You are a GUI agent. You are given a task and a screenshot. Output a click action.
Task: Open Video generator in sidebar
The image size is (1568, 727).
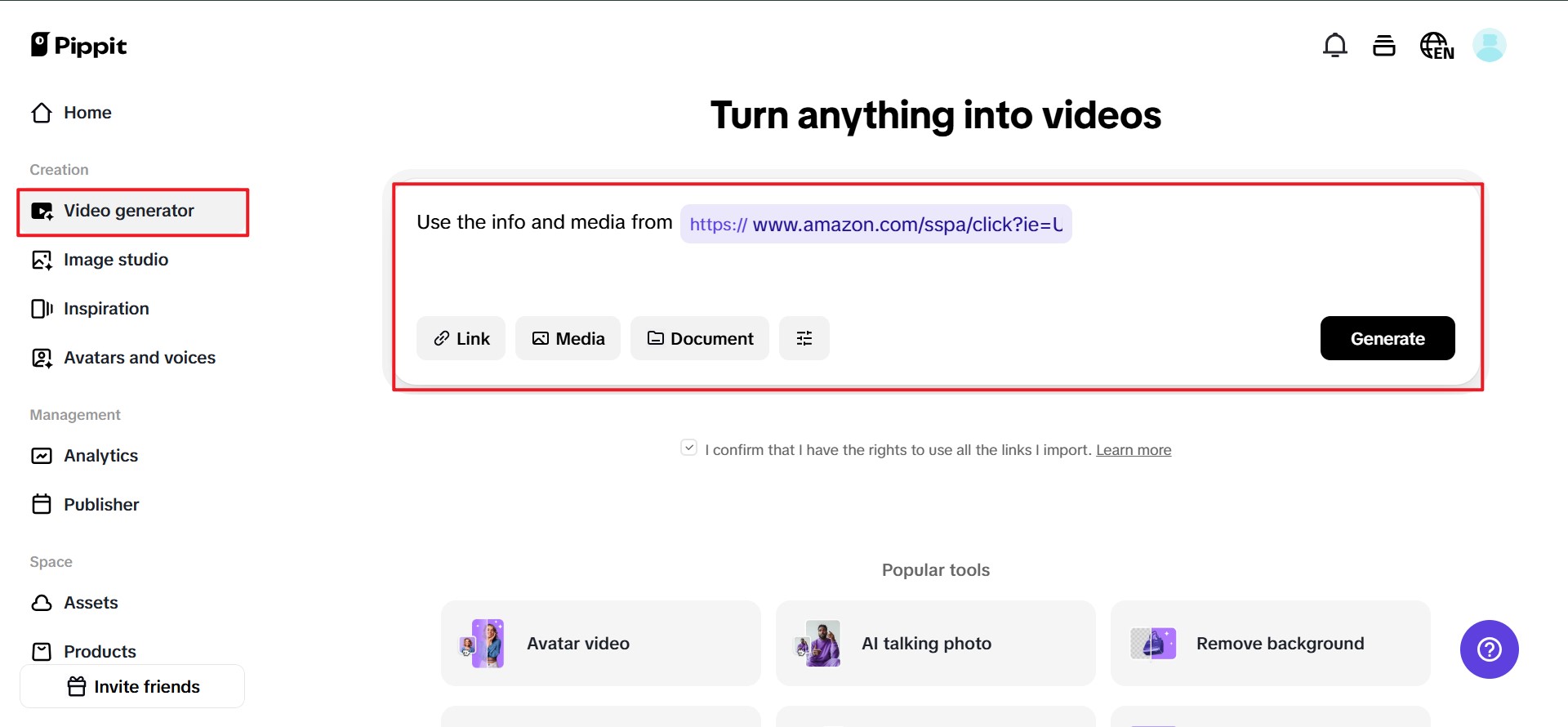click(x=129, y=211)
